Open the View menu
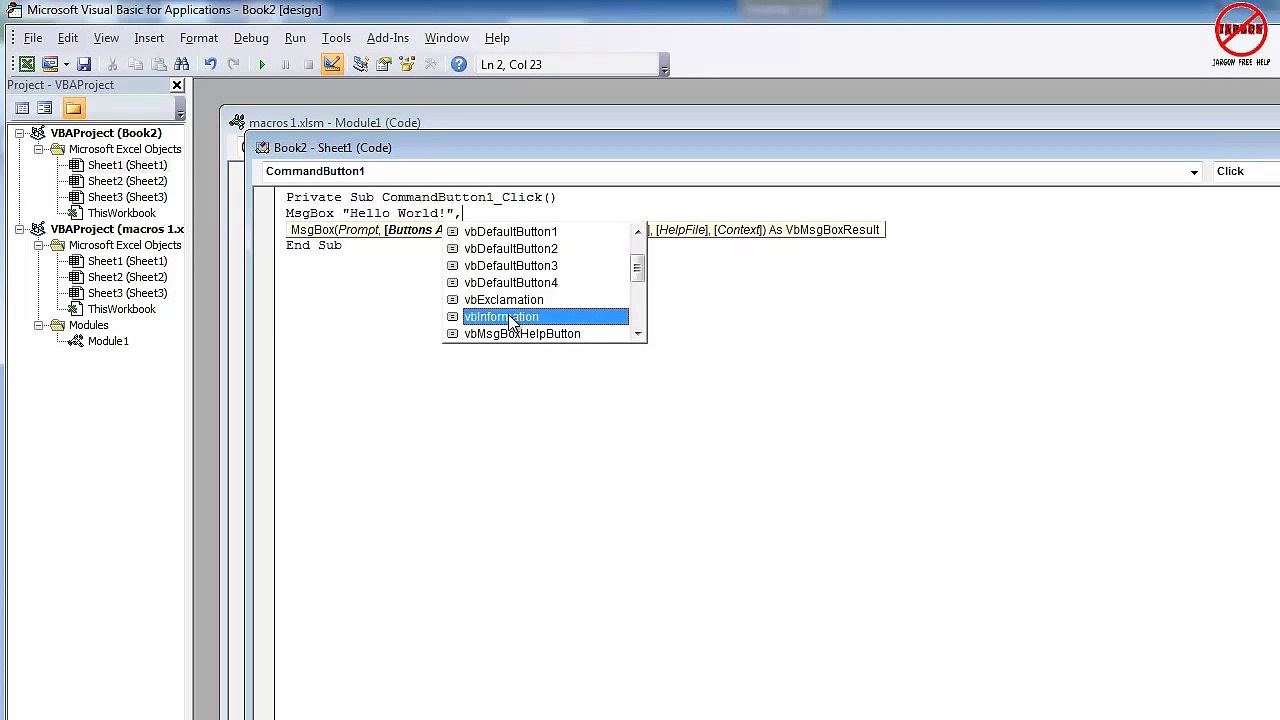The image size is (1280, 720). point(106,38)
